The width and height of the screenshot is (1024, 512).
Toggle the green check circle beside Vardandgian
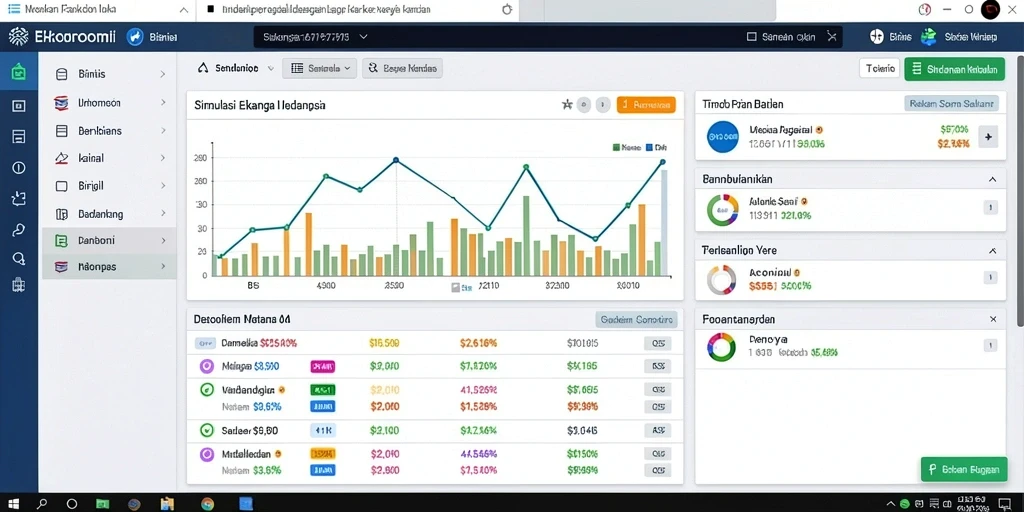206,390
